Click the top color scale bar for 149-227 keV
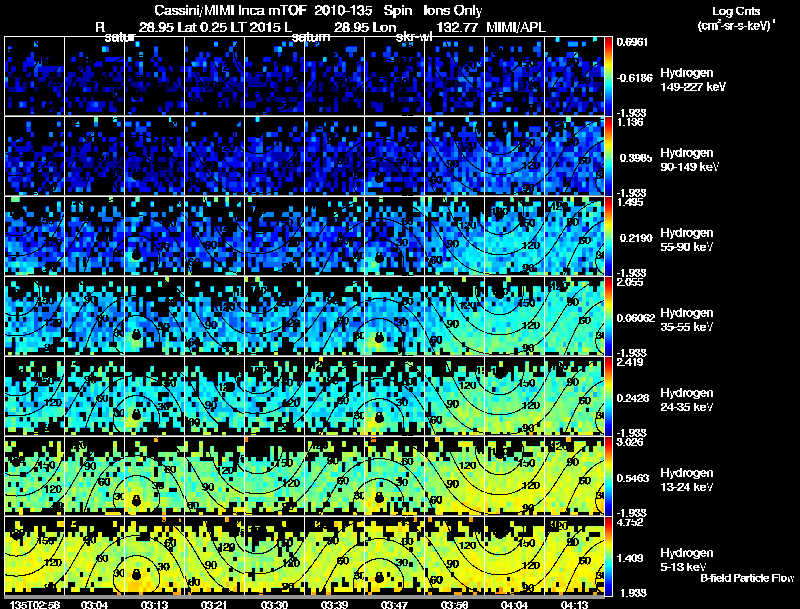 pos(608,76)
